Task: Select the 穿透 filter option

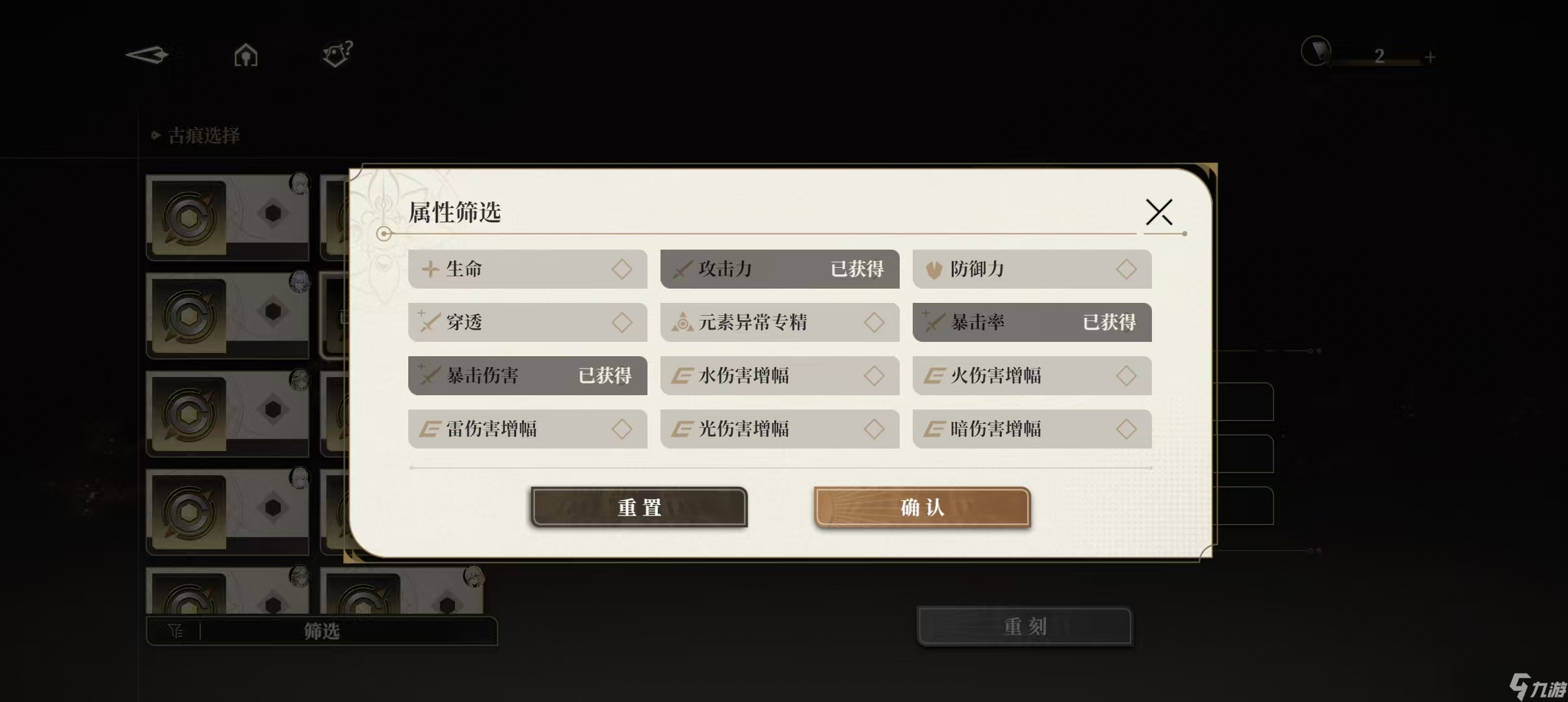Action: 527,322
